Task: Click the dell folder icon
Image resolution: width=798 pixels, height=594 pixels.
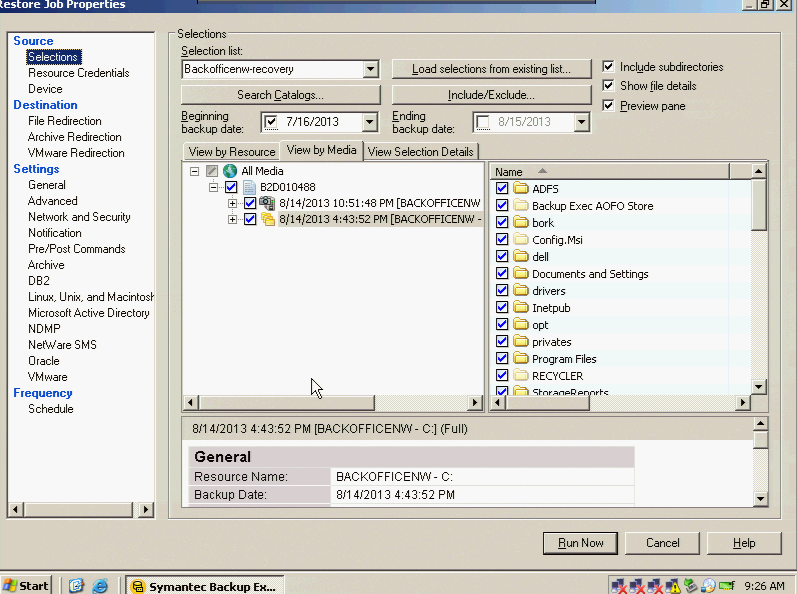Action: click(x=521, y=256)
